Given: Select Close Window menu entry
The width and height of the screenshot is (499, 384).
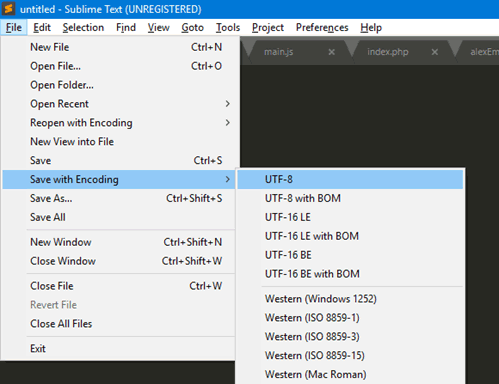Looking at the screenshot, I should 119,261.
